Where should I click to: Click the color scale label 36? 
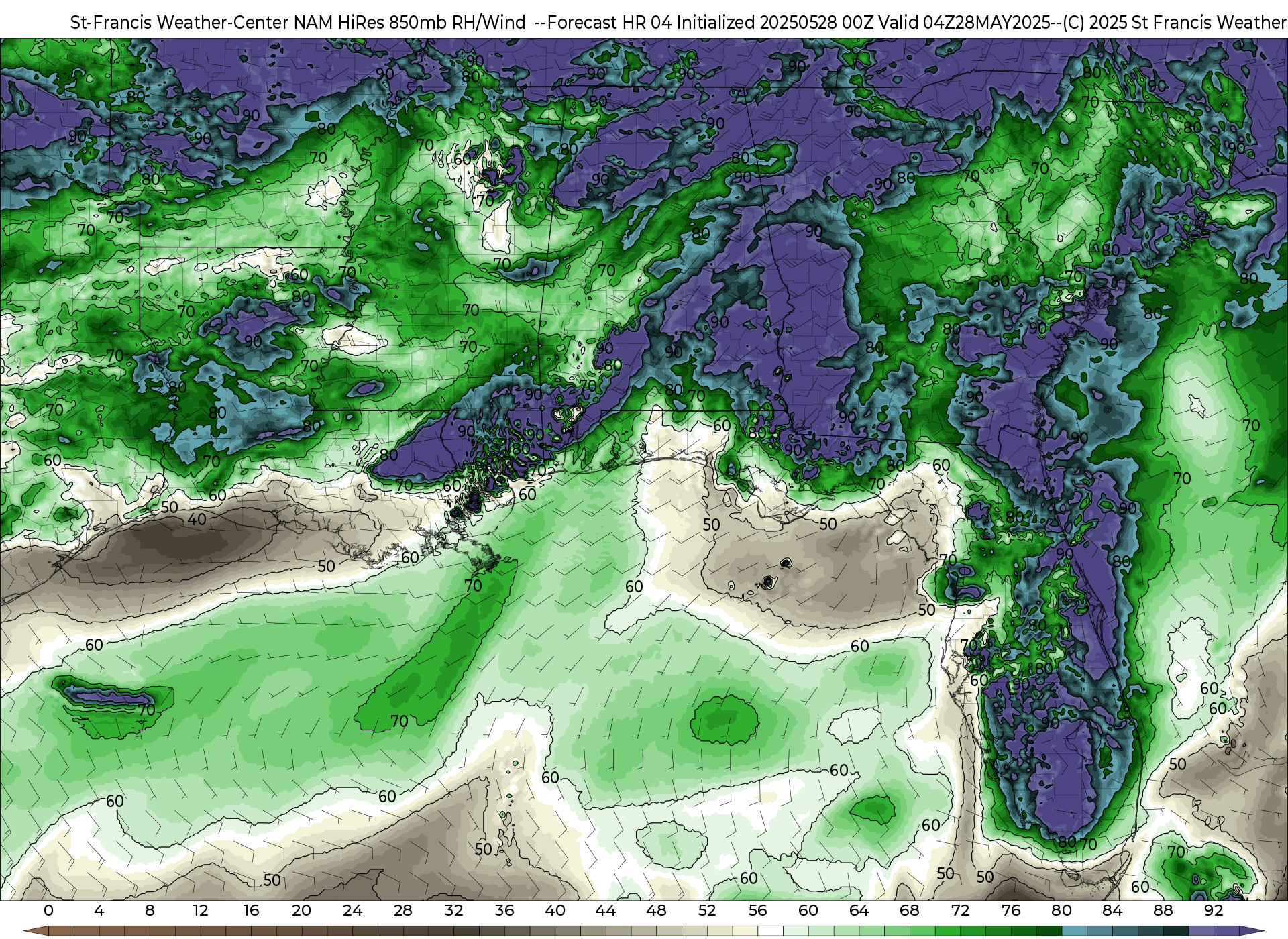click(504, 911)
